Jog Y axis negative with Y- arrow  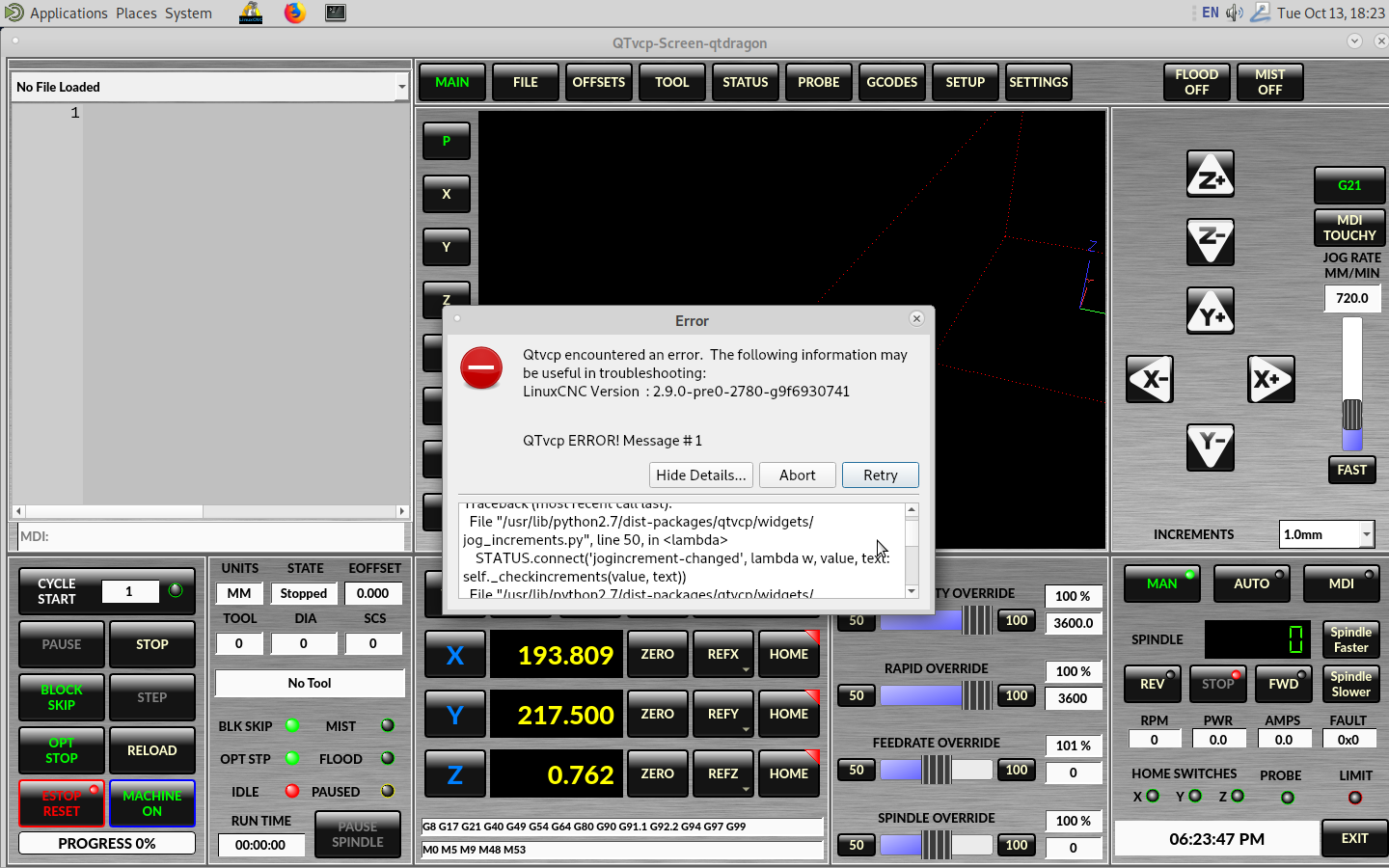pos(1211,447)
